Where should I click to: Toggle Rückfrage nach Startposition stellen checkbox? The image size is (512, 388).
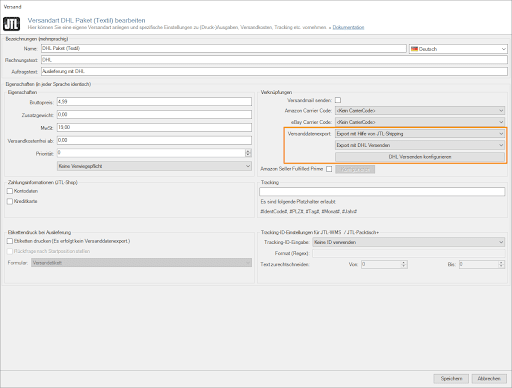point(10,251)
